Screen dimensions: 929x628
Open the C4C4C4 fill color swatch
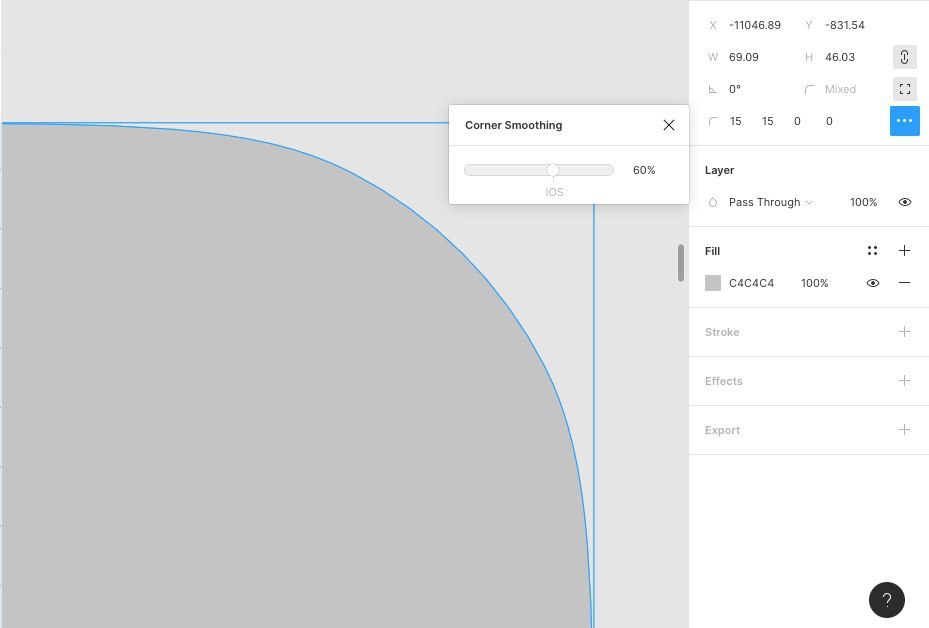click(x=713, y=283)
